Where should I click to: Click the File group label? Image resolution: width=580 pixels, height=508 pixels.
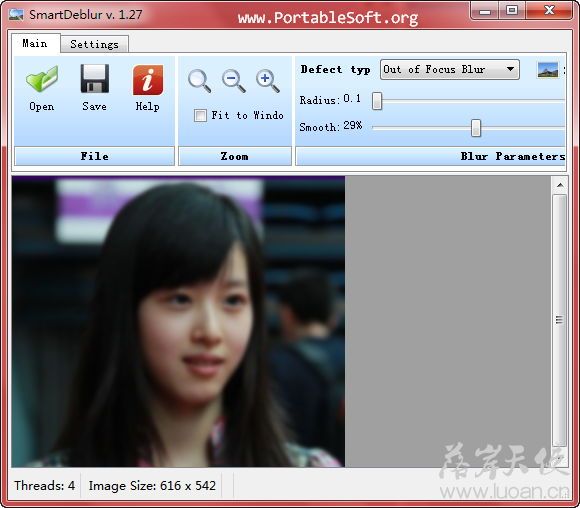[x=94, y=156]
